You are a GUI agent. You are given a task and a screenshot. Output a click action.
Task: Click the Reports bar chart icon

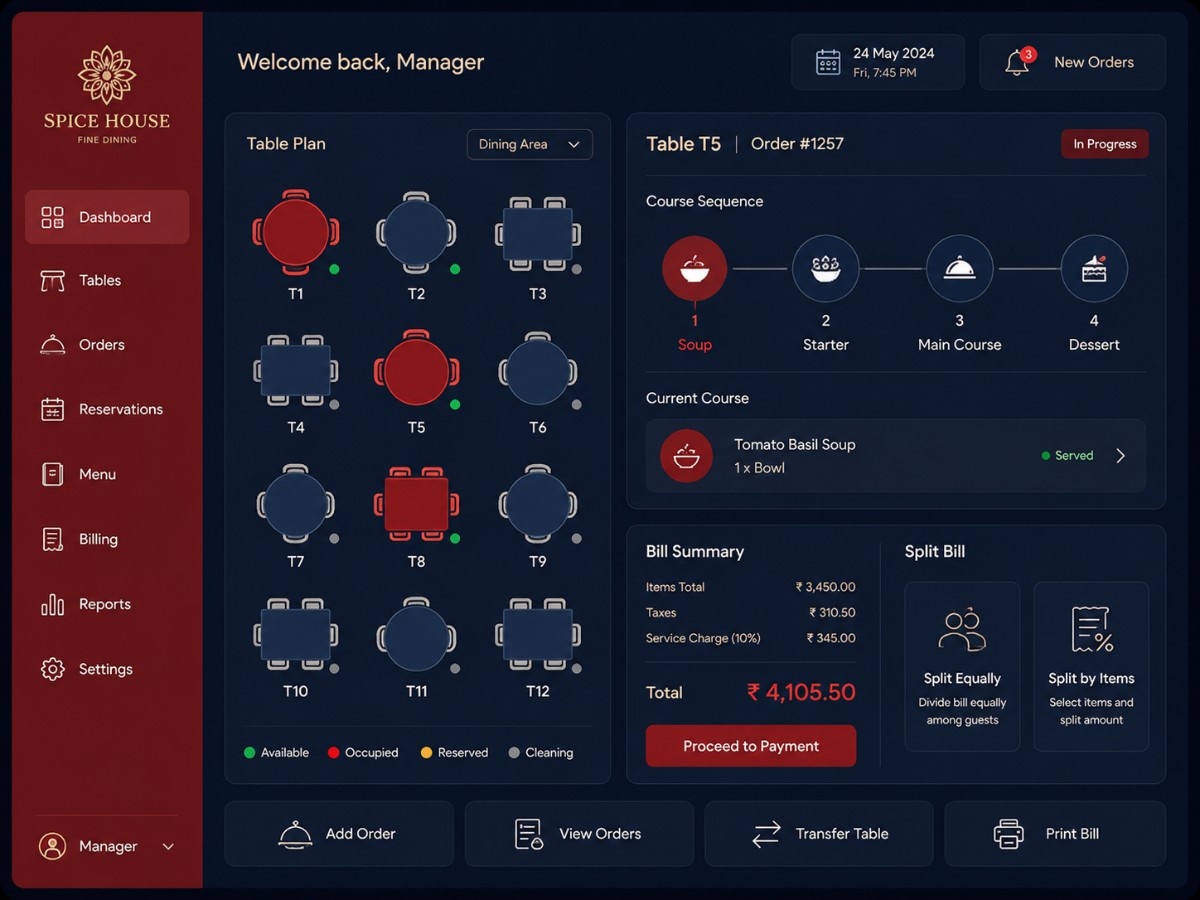click(52, 604)
